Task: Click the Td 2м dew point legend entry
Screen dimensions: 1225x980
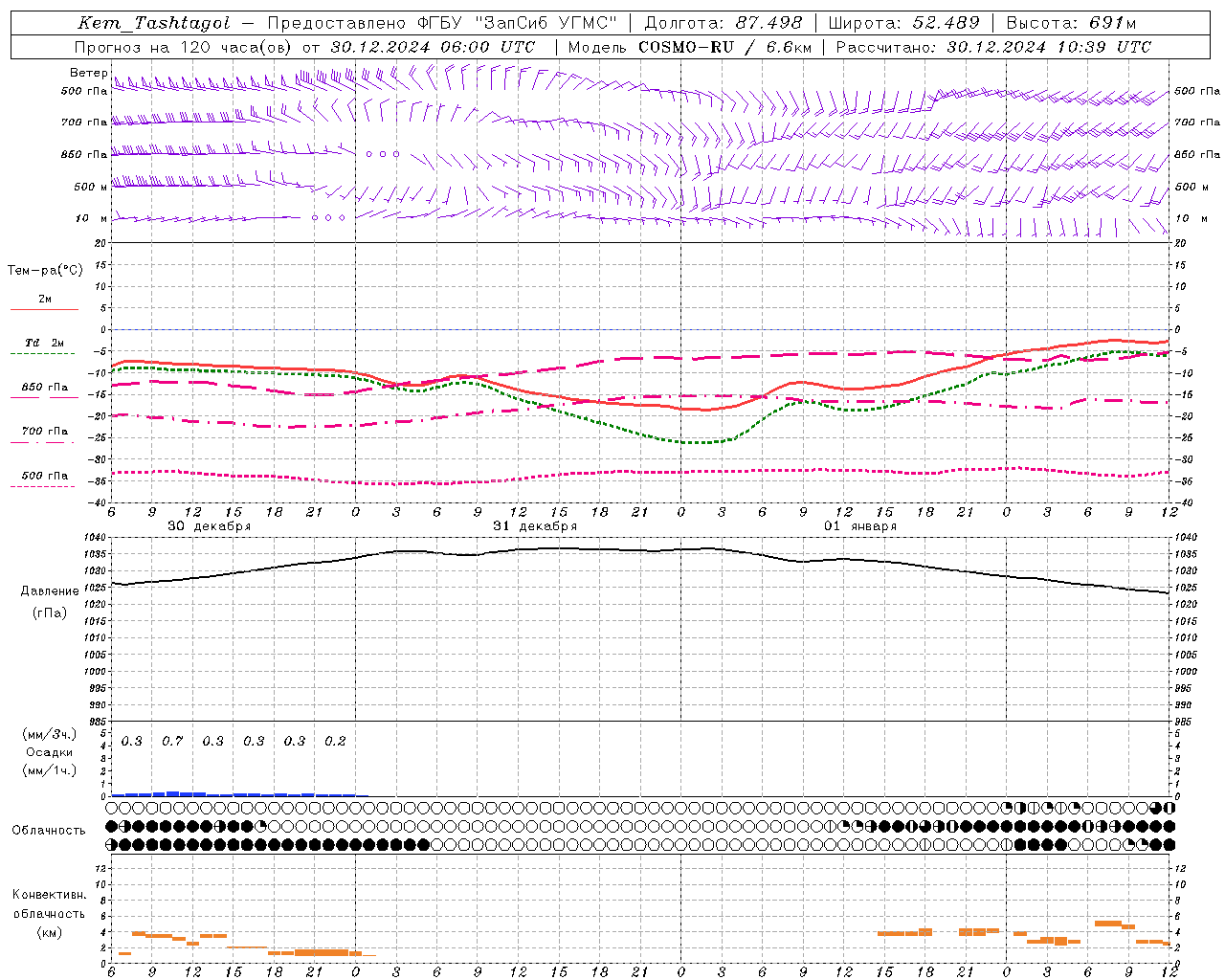Action: click(44, 343)
